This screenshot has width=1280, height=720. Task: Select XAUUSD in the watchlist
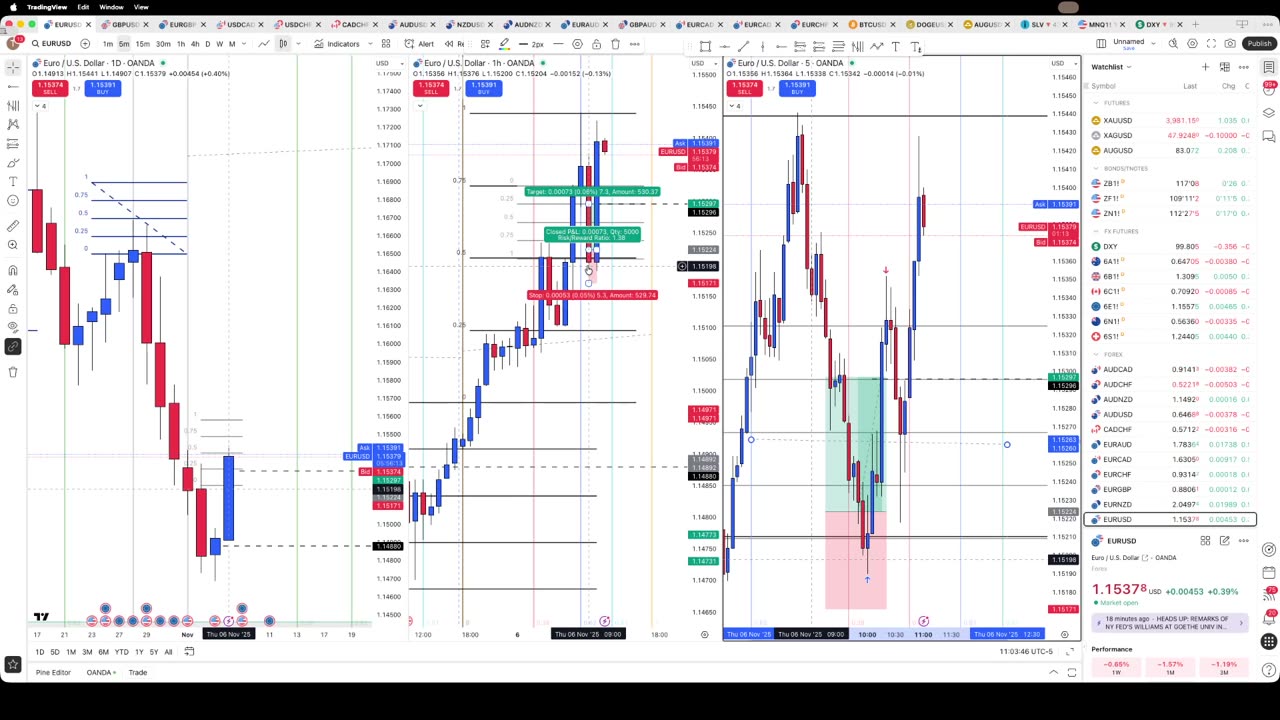point(1170,120)
